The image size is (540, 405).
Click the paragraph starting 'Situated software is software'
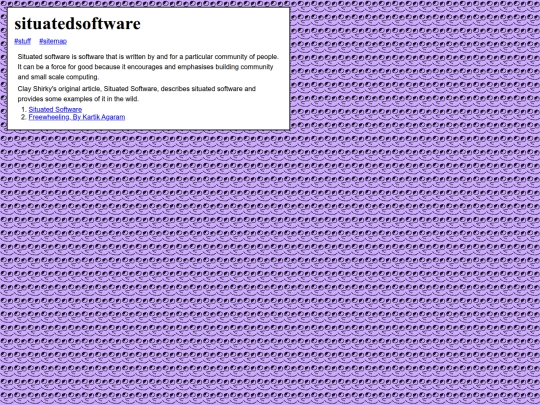click(148, 67)
